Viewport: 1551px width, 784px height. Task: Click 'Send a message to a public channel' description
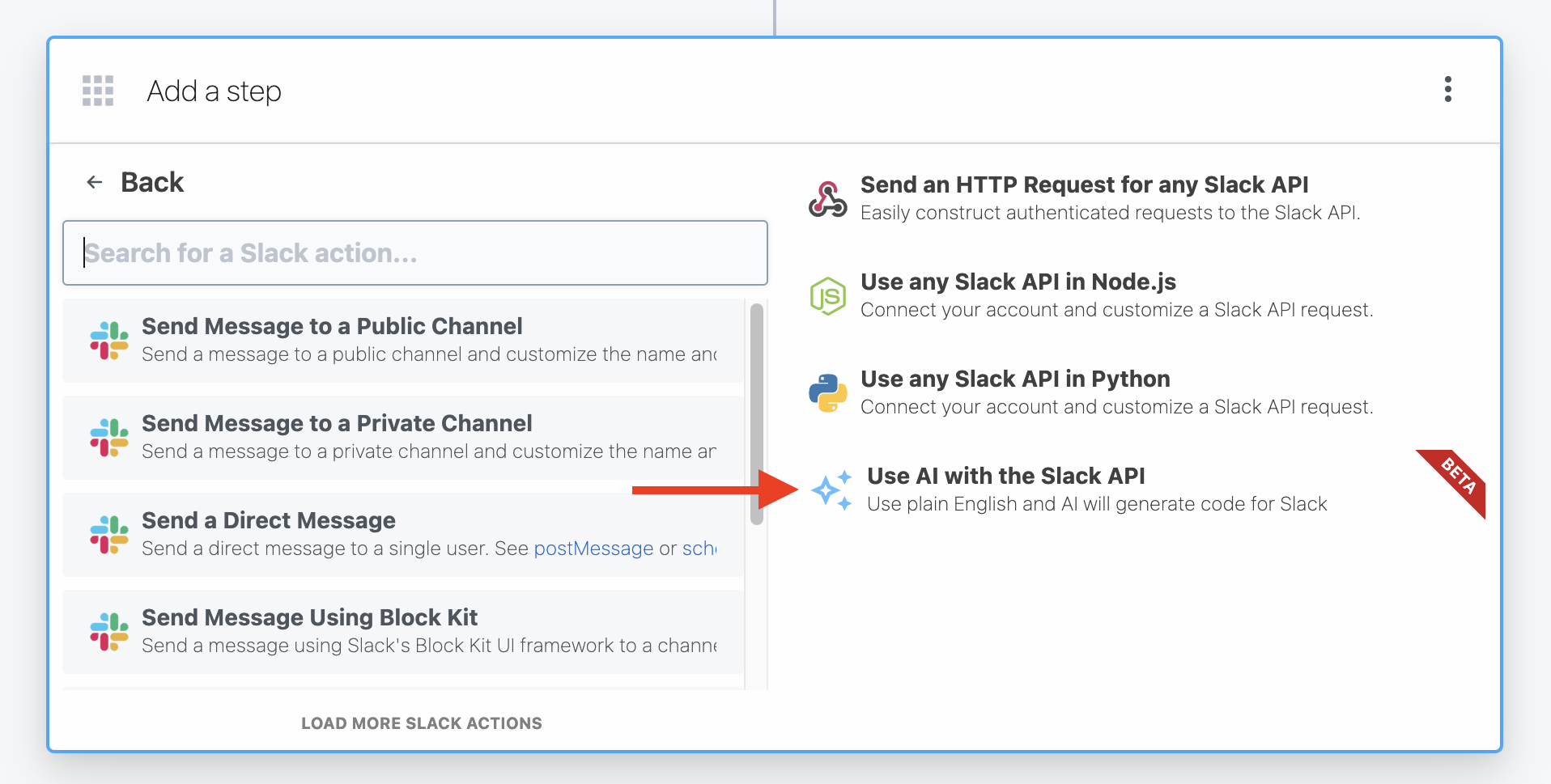(x=429, y=354)
